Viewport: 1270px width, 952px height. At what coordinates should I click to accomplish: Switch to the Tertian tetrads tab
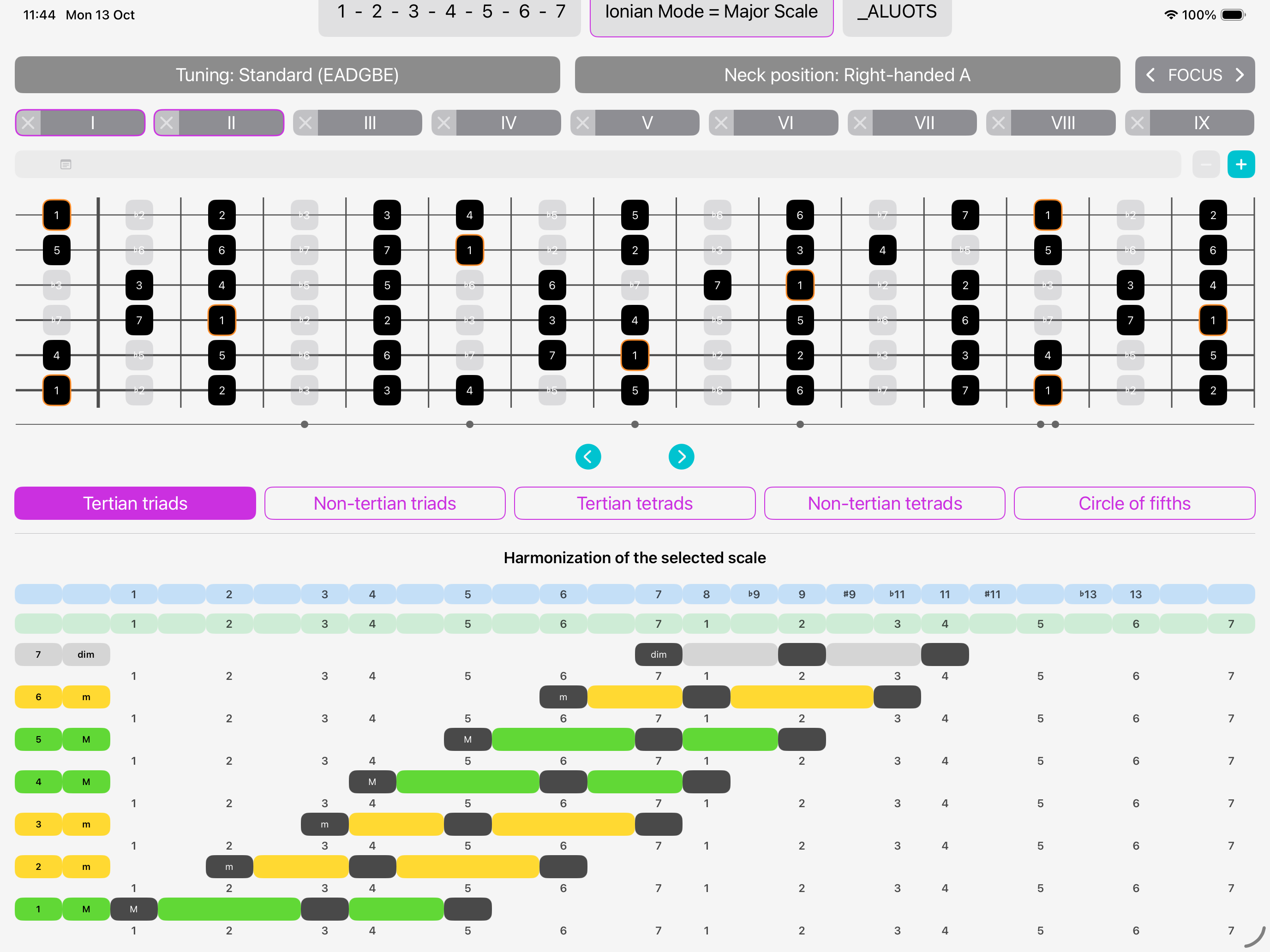click(635, 503)
